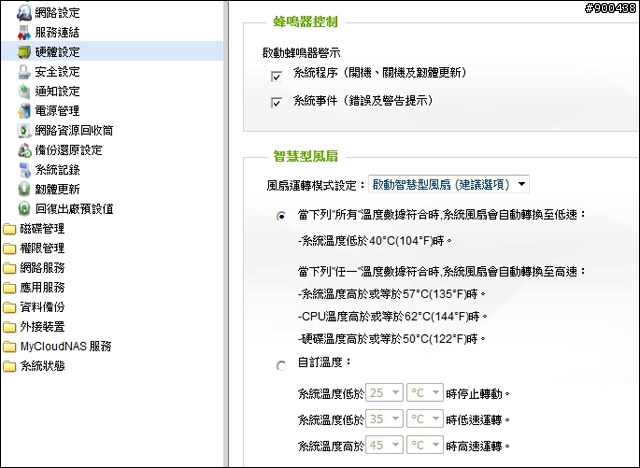Screen dimensions: 640x468
Task: Click the 通知設定 icon
Action: point(24,91)
